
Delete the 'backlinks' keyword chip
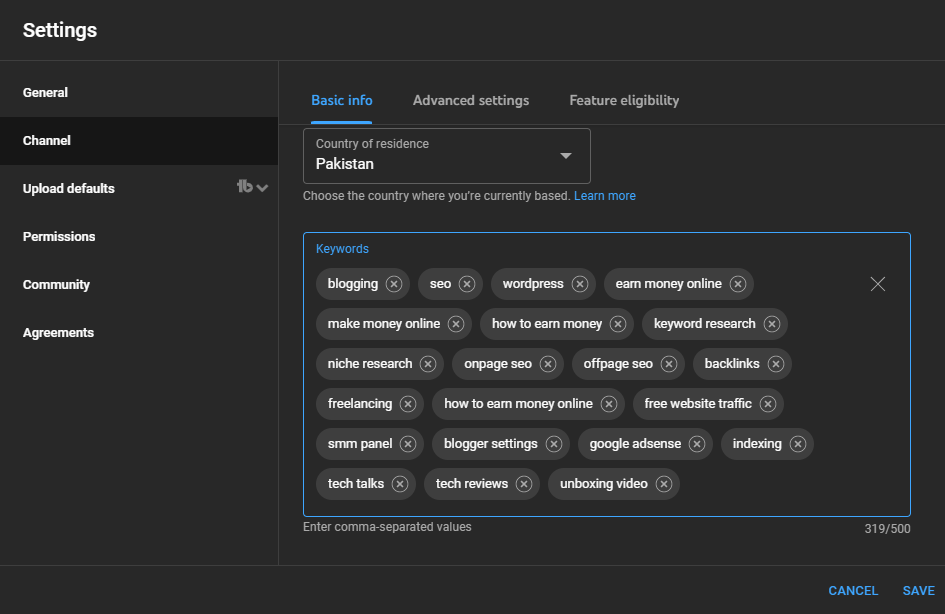click(x=776, y=364)
